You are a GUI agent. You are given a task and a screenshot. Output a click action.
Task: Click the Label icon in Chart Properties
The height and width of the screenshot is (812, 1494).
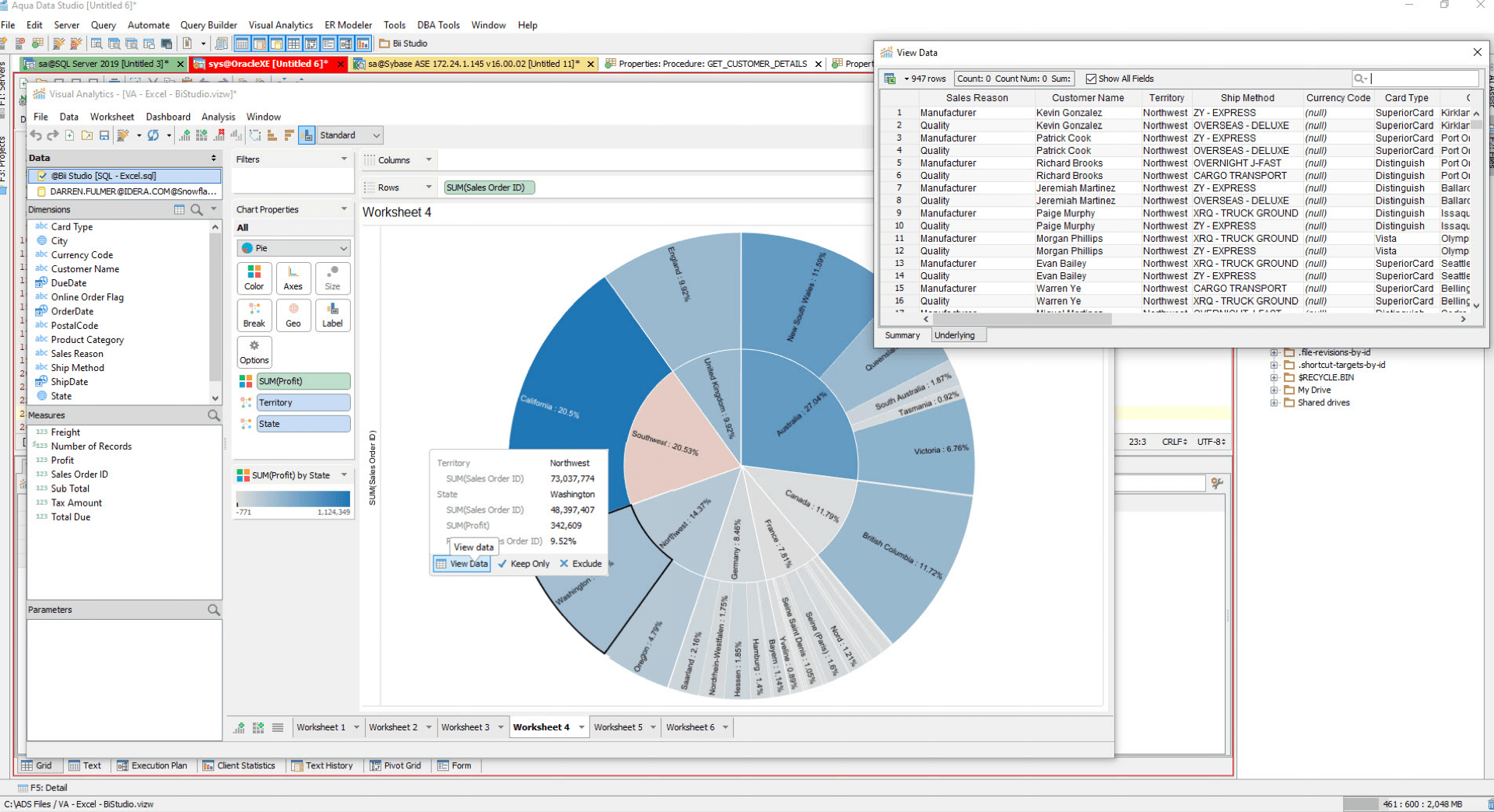[x=332, y=315]
